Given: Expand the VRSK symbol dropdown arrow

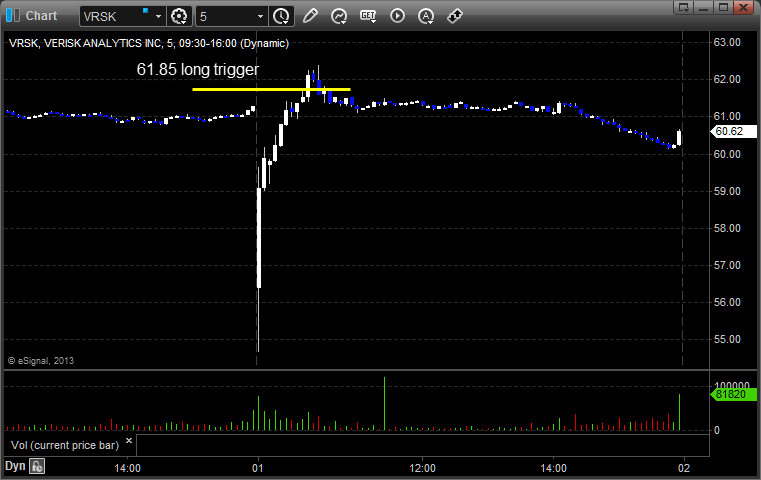Looking at the screenshot, I should (158, 17).
